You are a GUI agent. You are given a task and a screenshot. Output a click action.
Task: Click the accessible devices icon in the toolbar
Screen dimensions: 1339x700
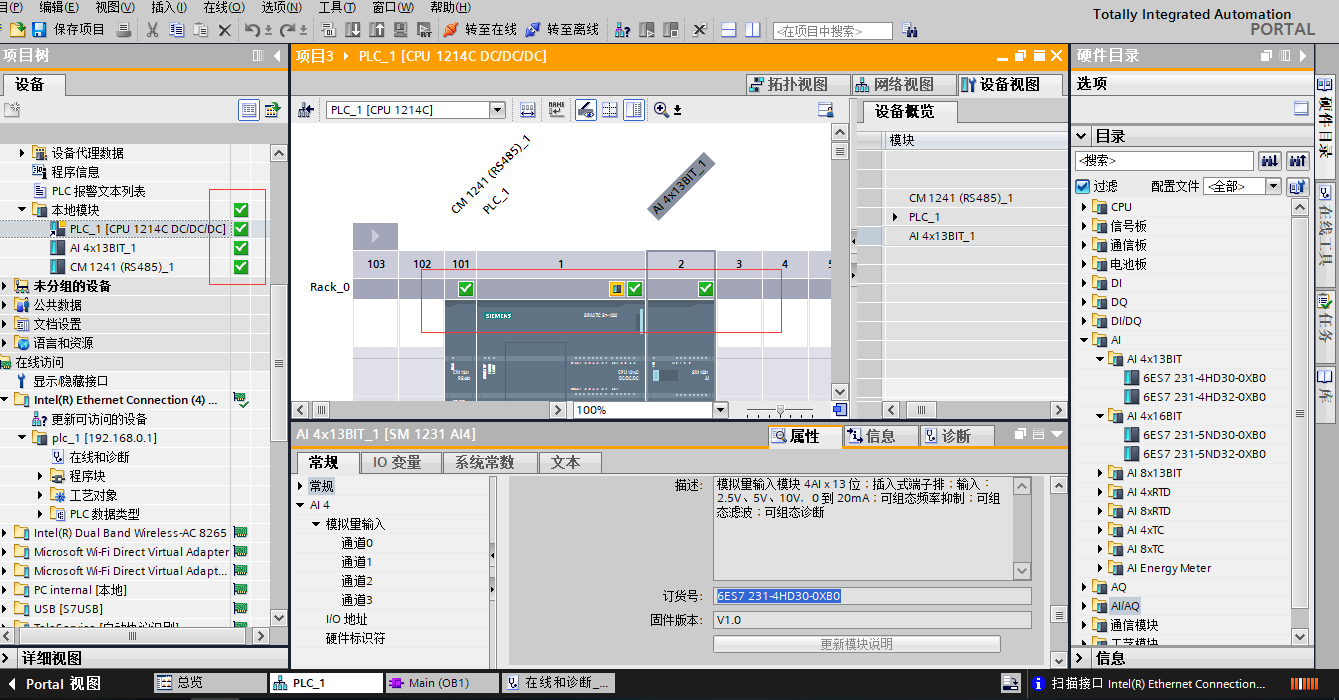622,30
